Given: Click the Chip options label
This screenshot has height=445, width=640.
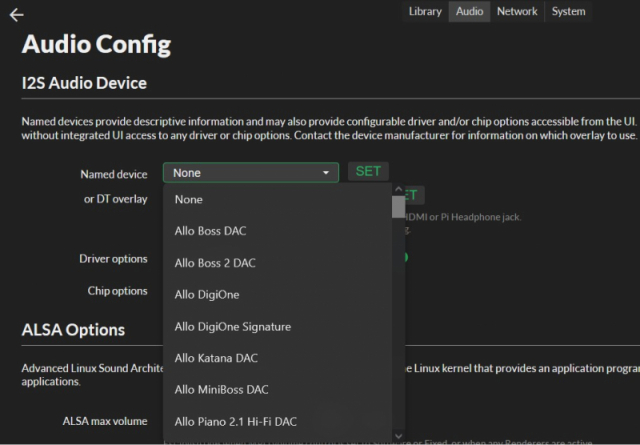Looking at the screenshot, I should (x=118, y=291).
